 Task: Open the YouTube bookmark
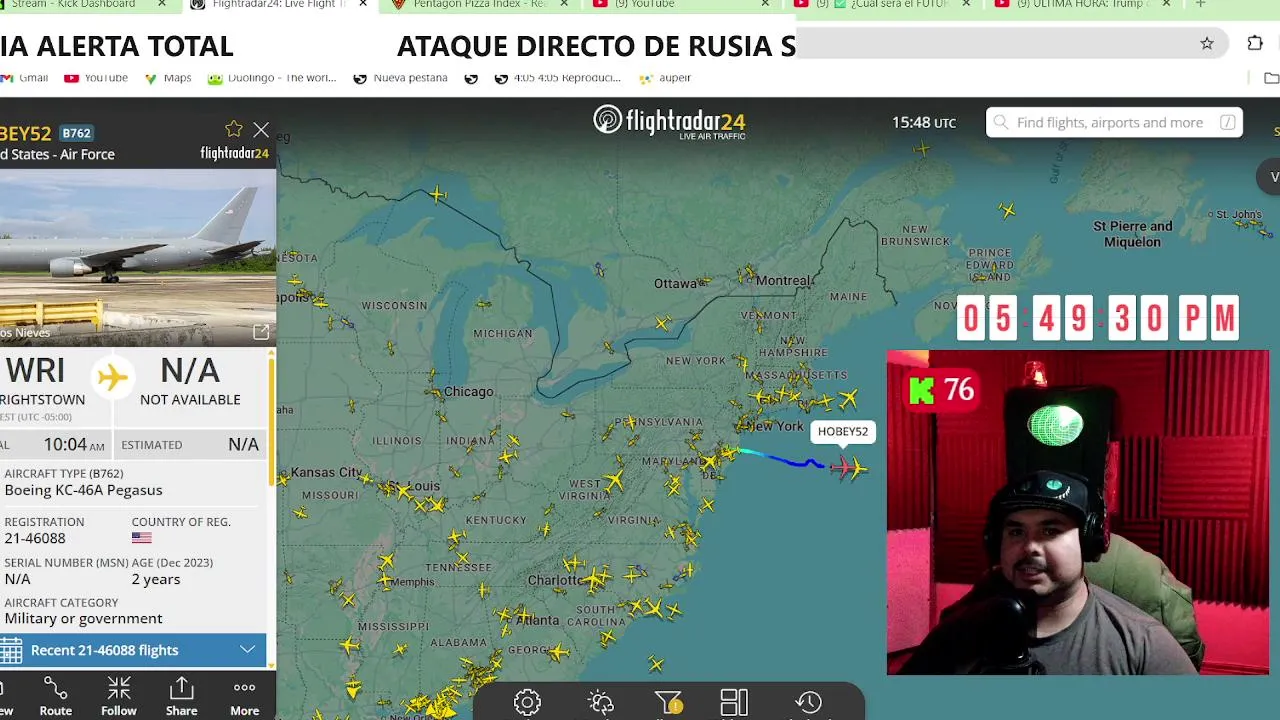click(x=96, y=78)
